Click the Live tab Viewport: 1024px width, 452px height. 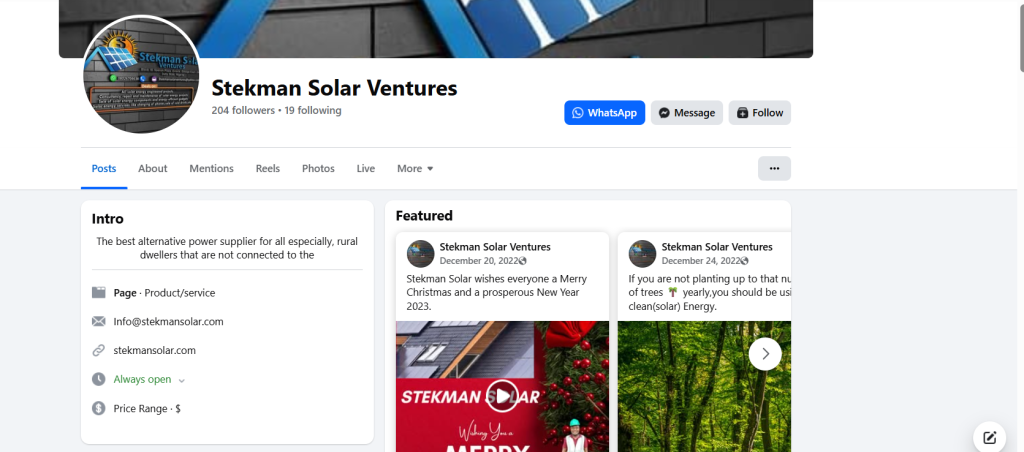(366, 169)
